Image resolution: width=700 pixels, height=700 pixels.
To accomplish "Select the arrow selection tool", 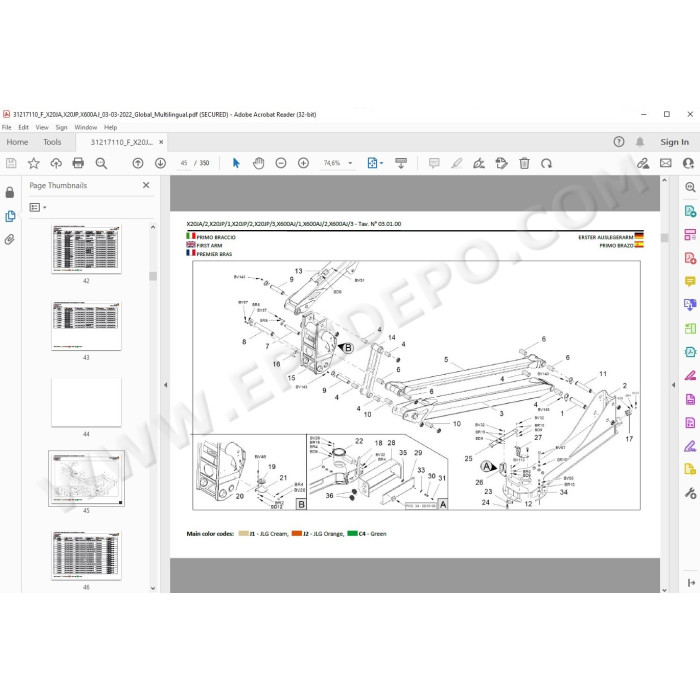I will 236,163.
